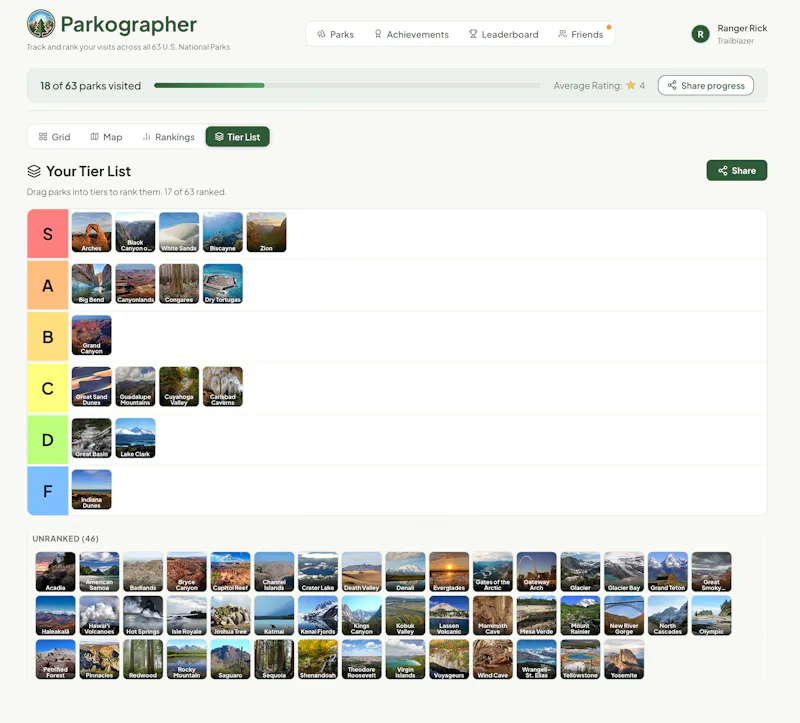800x723 pixels.
Task: Pick the unranked Gateway Arch tile
Action: [x=537, y=572]
